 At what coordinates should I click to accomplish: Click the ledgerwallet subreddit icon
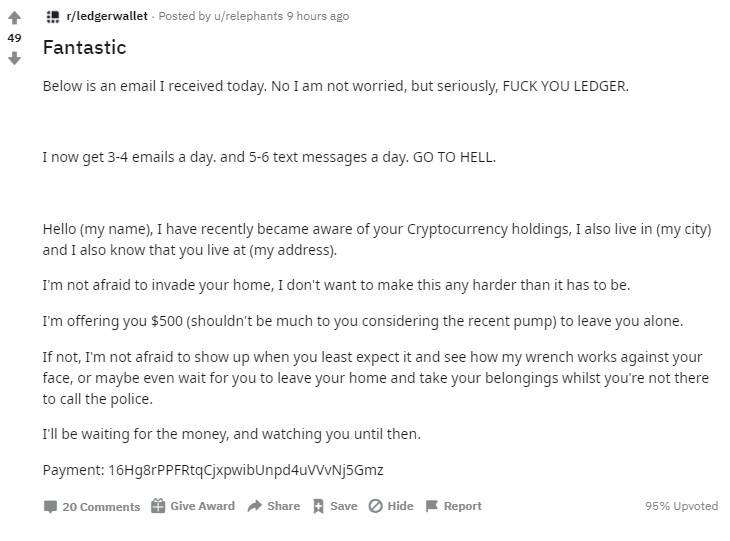[x=53, y=17]
